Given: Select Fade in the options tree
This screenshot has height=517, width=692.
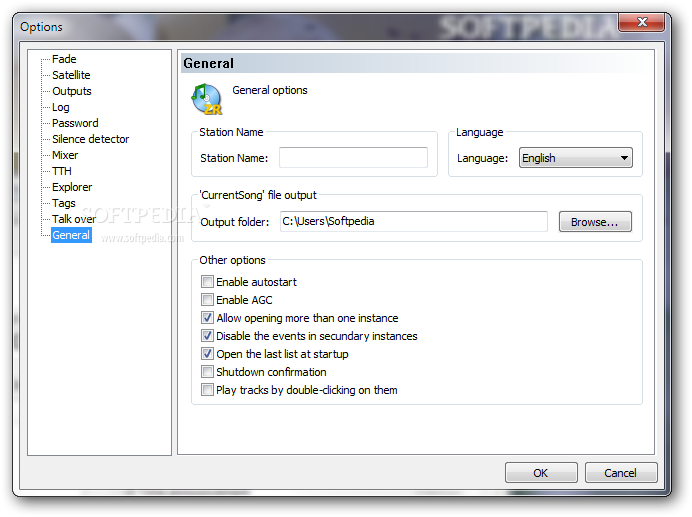Looking at the screenshot, I should point(64,59).
